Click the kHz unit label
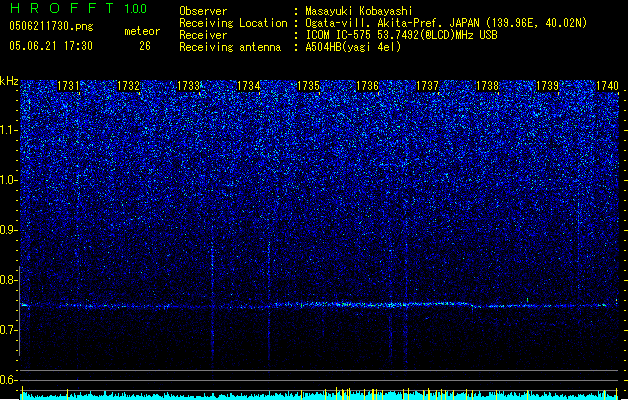This screenshot has height=400, width=629. 9,81
